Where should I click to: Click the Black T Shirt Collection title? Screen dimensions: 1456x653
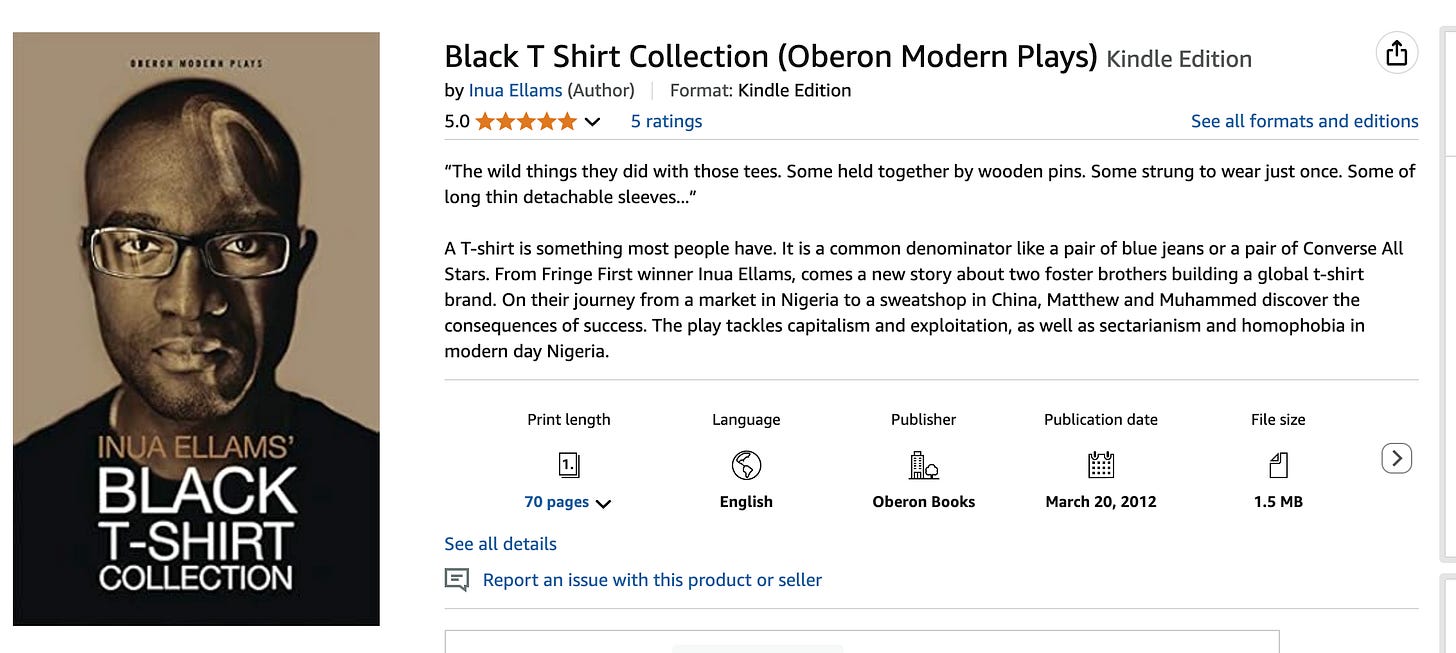coord(771,57)
